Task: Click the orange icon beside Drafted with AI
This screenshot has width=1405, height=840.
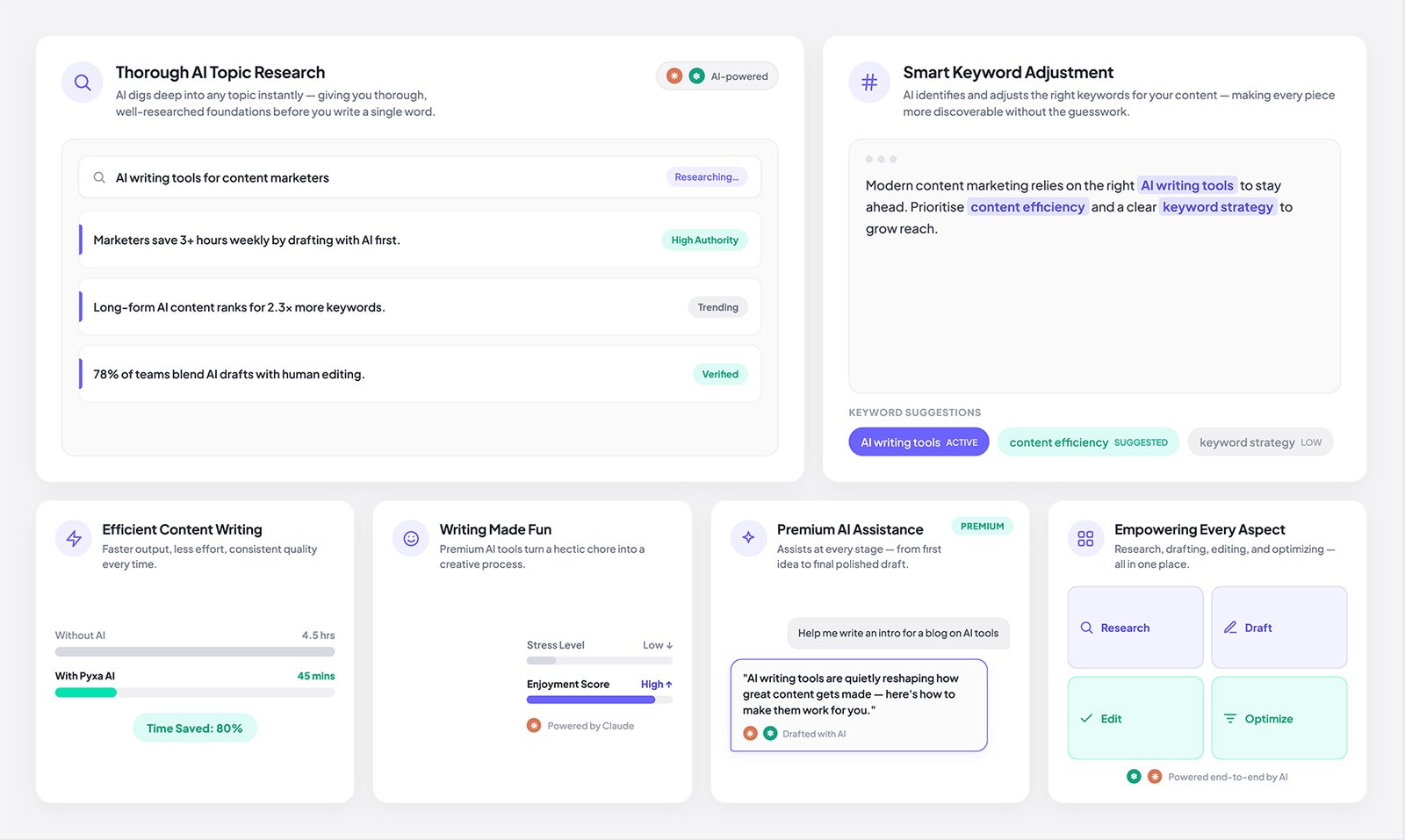Action: [750, 733]
